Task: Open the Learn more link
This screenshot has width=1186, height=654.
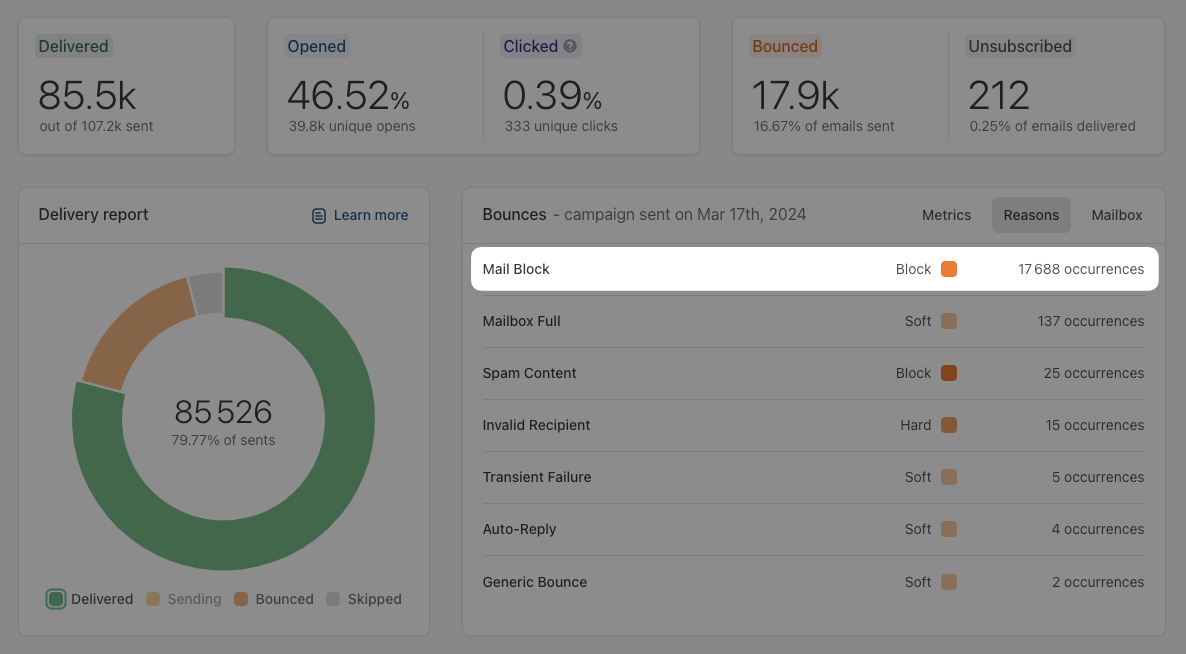Action: 370,215
